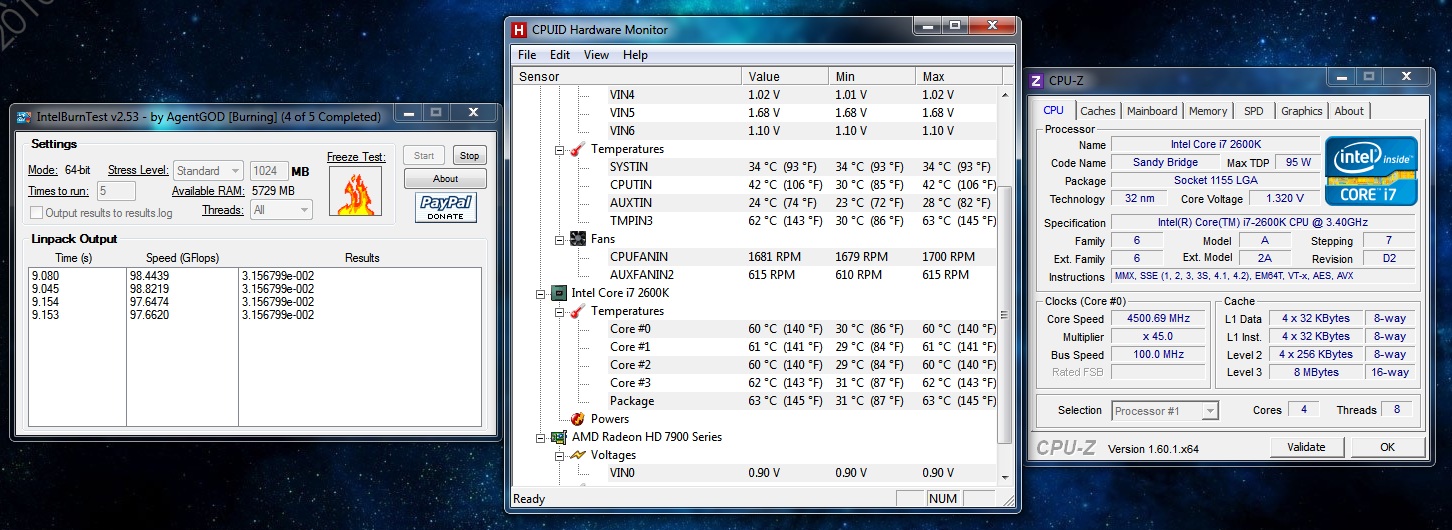The image size is (1452, 530).
Task: Click the Times to run input field
Action: [x=116, y=191]
